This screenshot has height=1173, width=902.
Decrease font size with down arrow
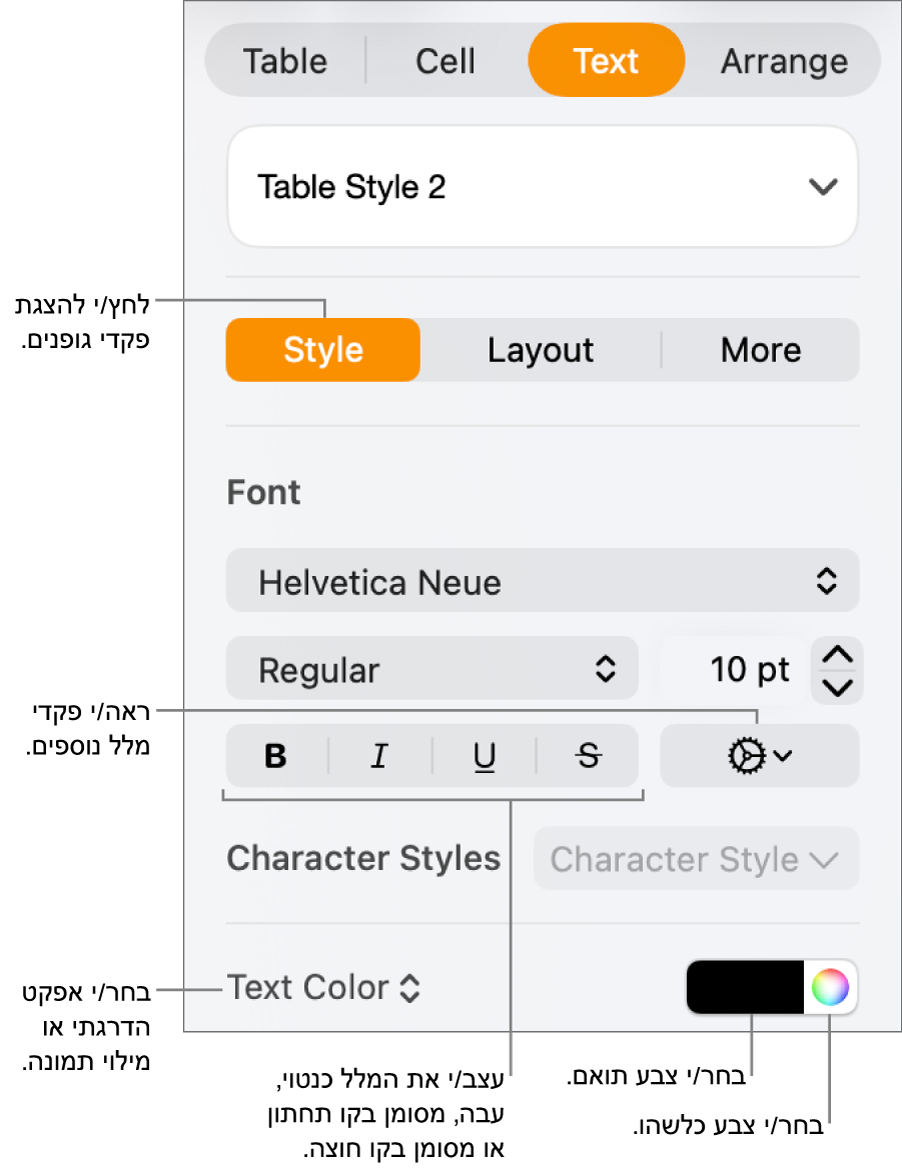point(837,687)
